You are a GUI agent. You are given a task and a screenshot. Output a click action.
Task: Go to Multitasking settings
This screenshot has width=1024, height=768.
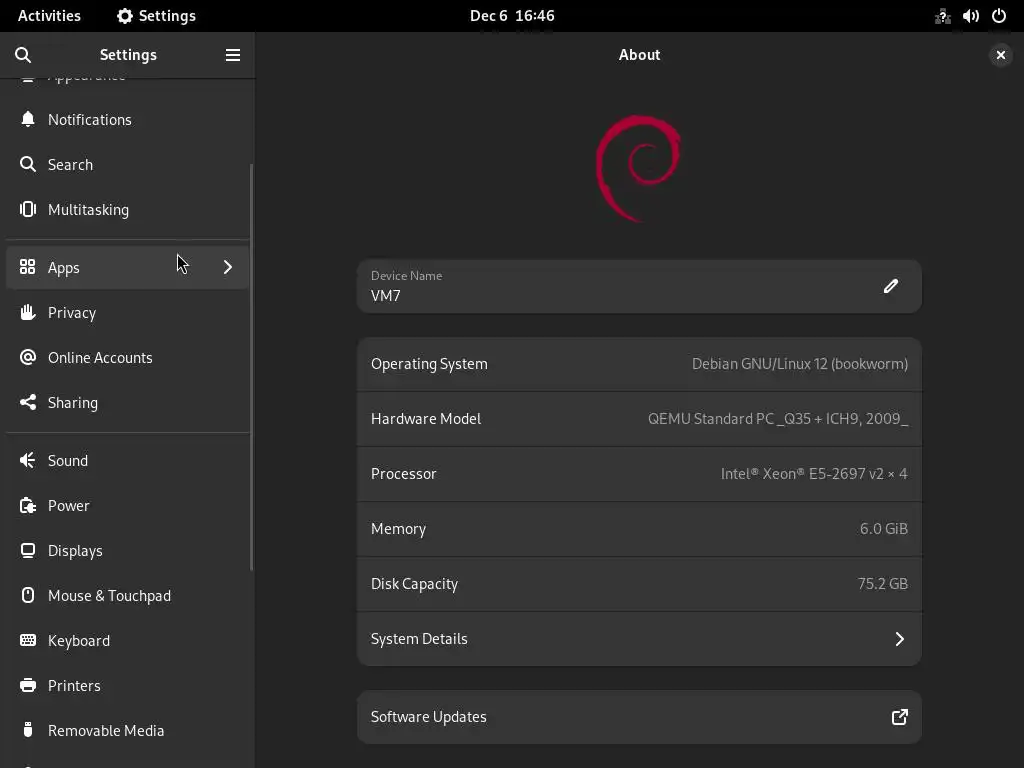(128, 210)
